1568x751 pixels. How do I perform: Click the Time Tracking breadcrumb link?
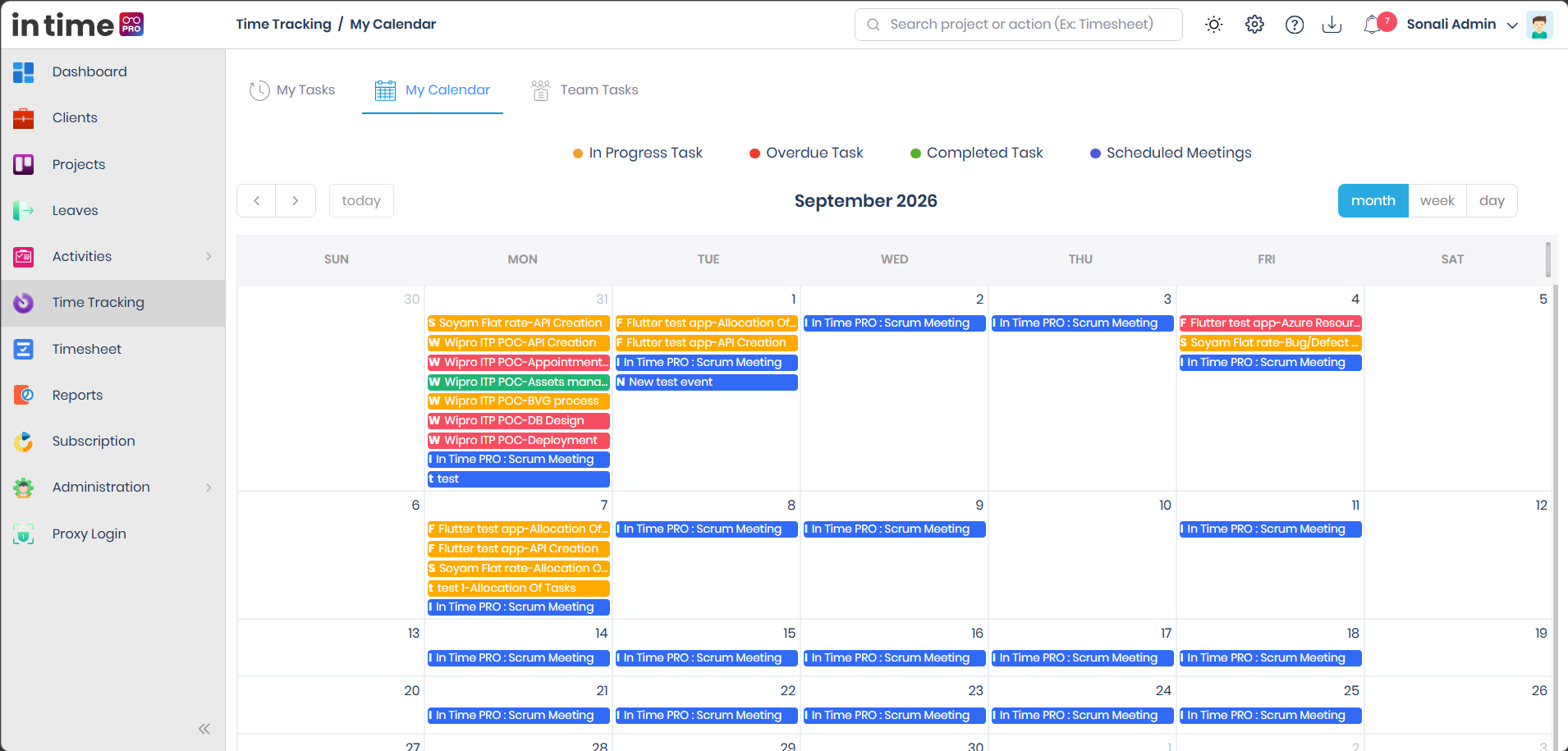(x=284, y=25)
